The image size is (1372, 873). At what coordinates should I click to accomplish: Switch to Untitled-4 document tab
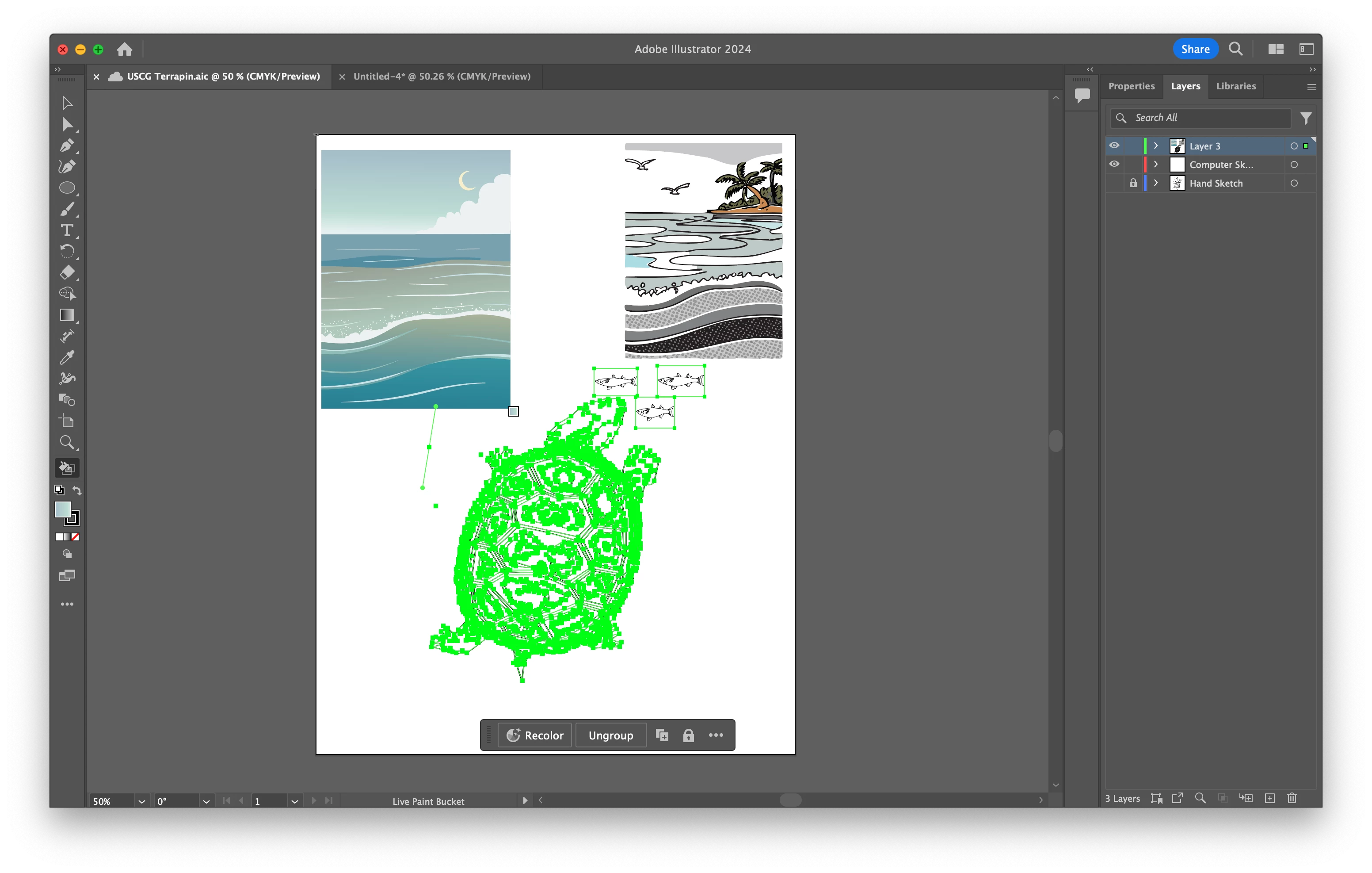(x=442, y=77)
